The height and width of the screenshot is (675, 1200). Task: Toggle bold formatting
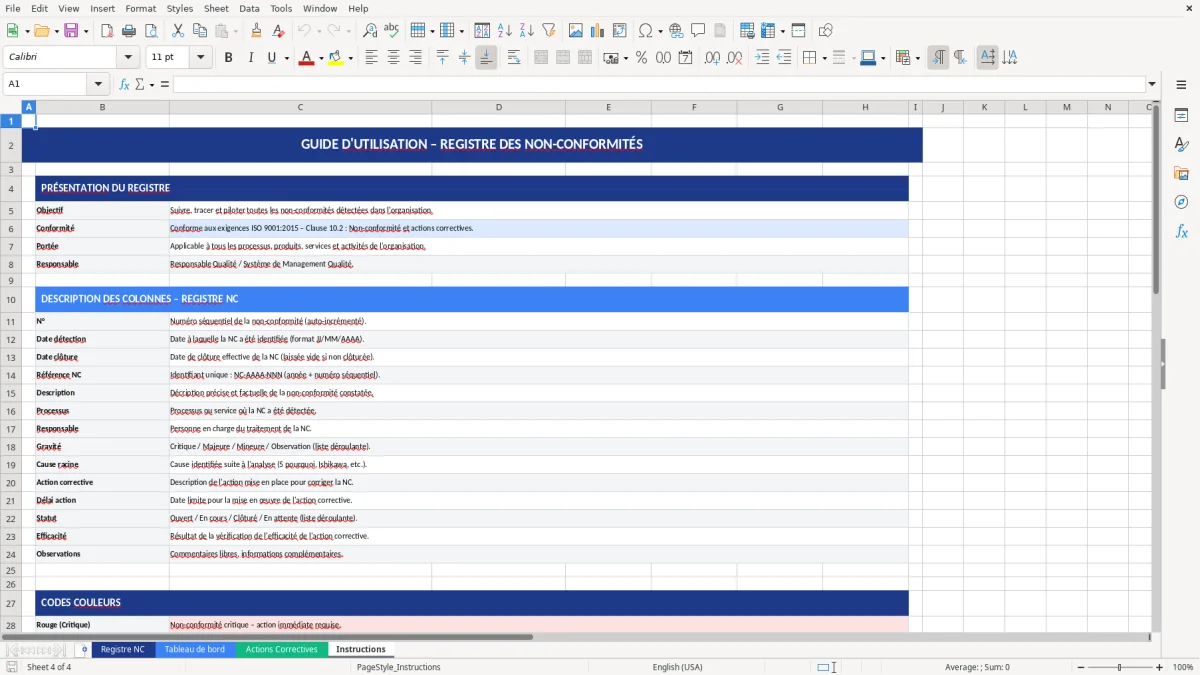pyautogui.click(x=228, y=57)
